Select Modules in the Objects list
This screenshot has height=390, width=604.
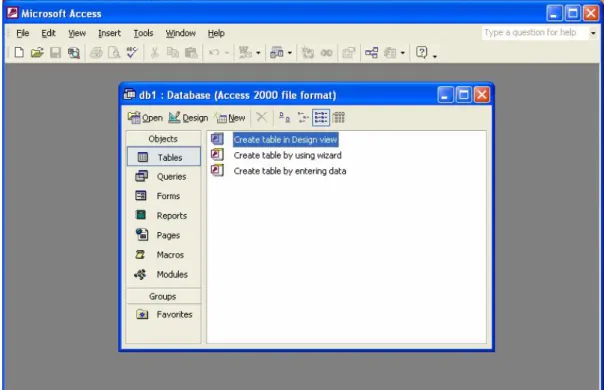[164, 274]
